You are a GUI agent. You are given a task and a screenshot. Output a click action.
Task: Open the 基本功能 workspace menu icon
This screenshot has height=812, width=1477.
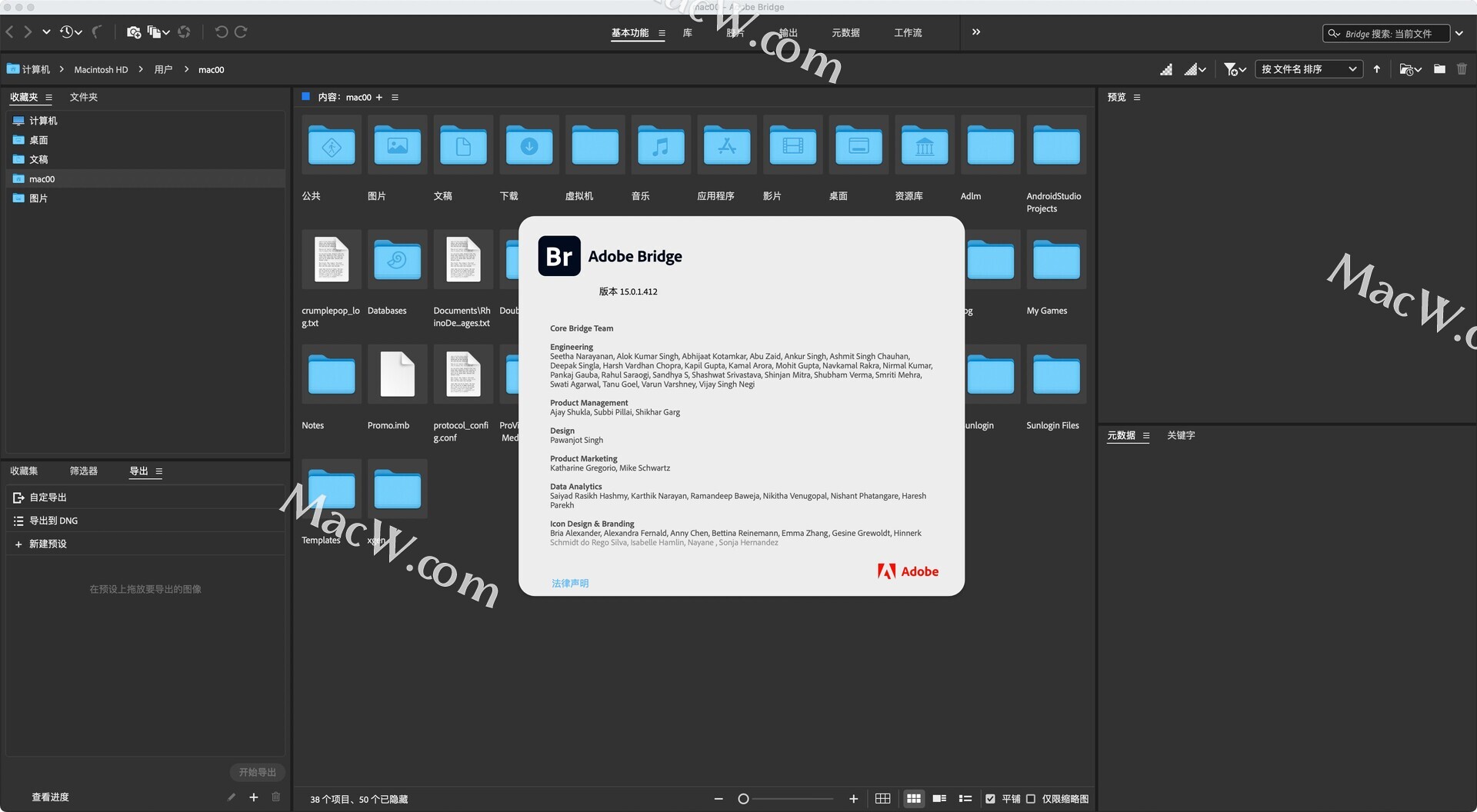[x=662, y=33]
